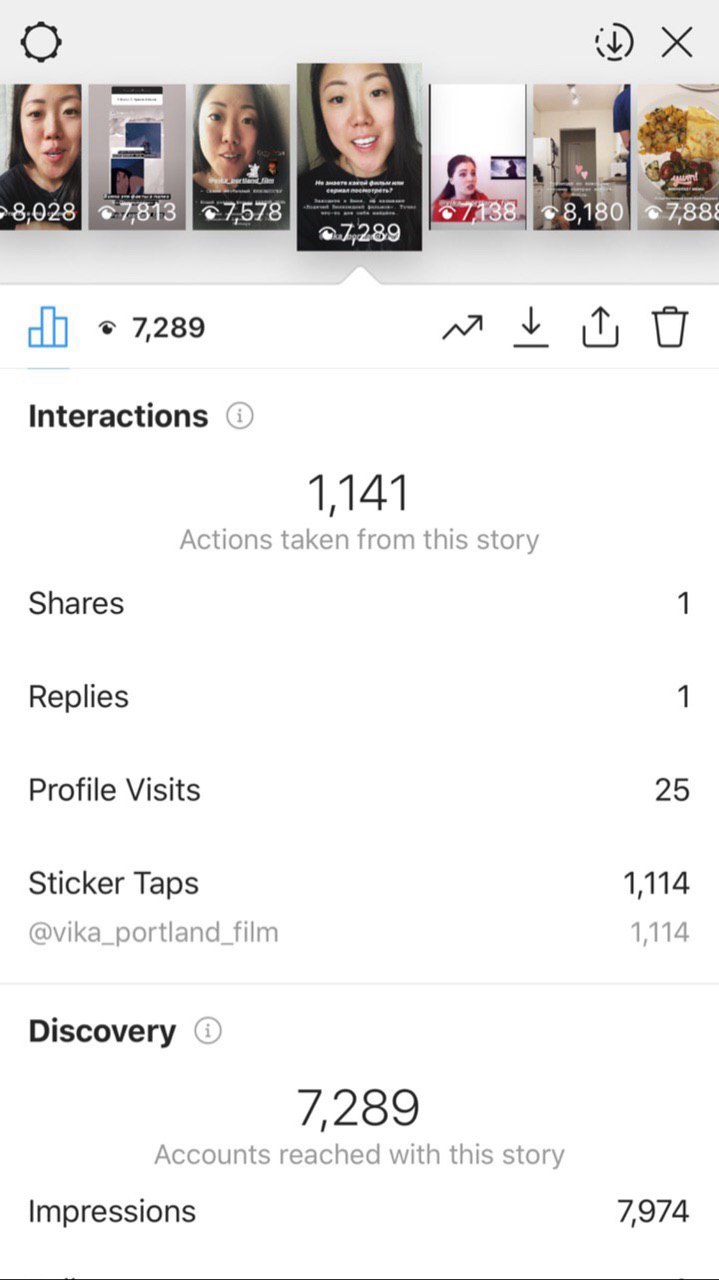Select story thumbnail with 8,180 views
Viewport: 719px width, 1280px height.
pos(581,157)
